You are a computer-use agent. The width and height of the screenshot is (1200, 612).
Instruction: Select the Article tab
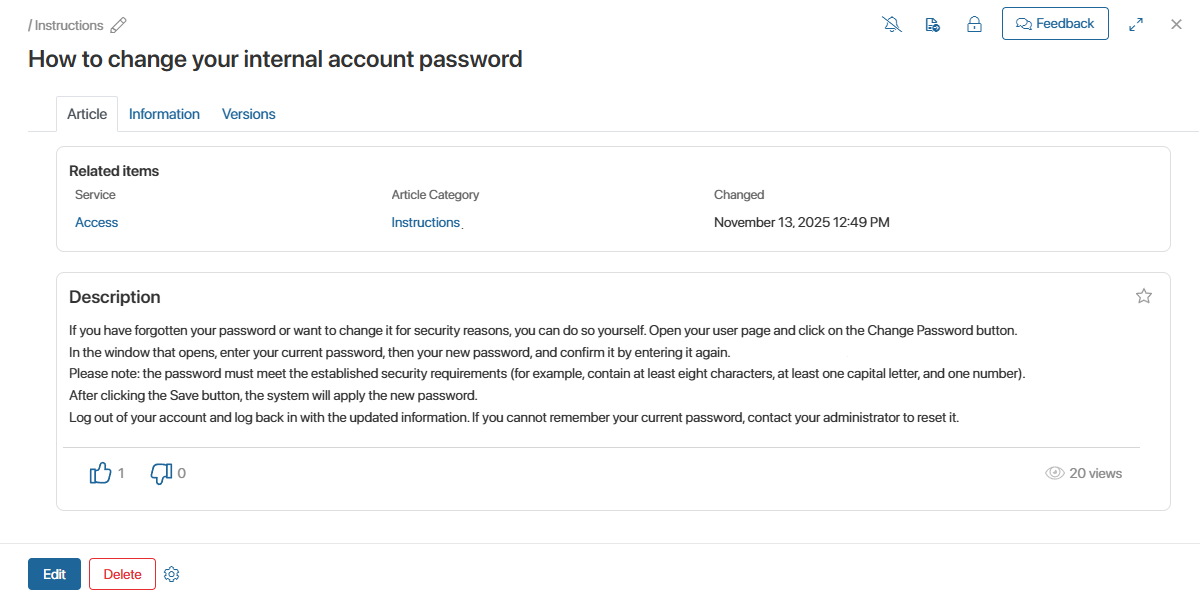[87, 114]
